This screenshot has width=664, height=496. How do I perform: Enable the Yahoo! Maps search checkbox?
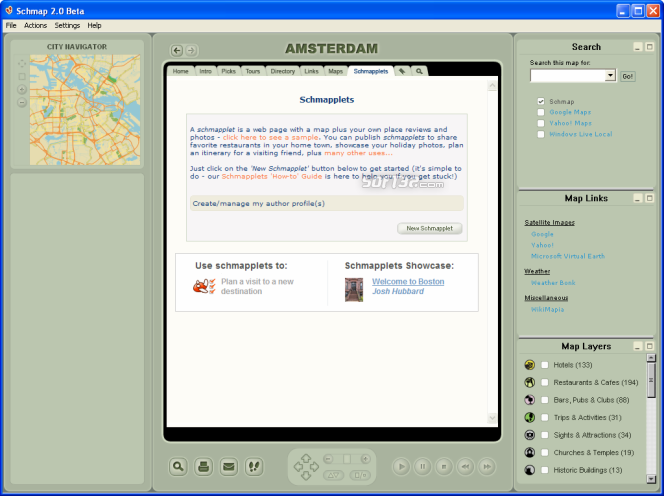[x=541, y=123]
